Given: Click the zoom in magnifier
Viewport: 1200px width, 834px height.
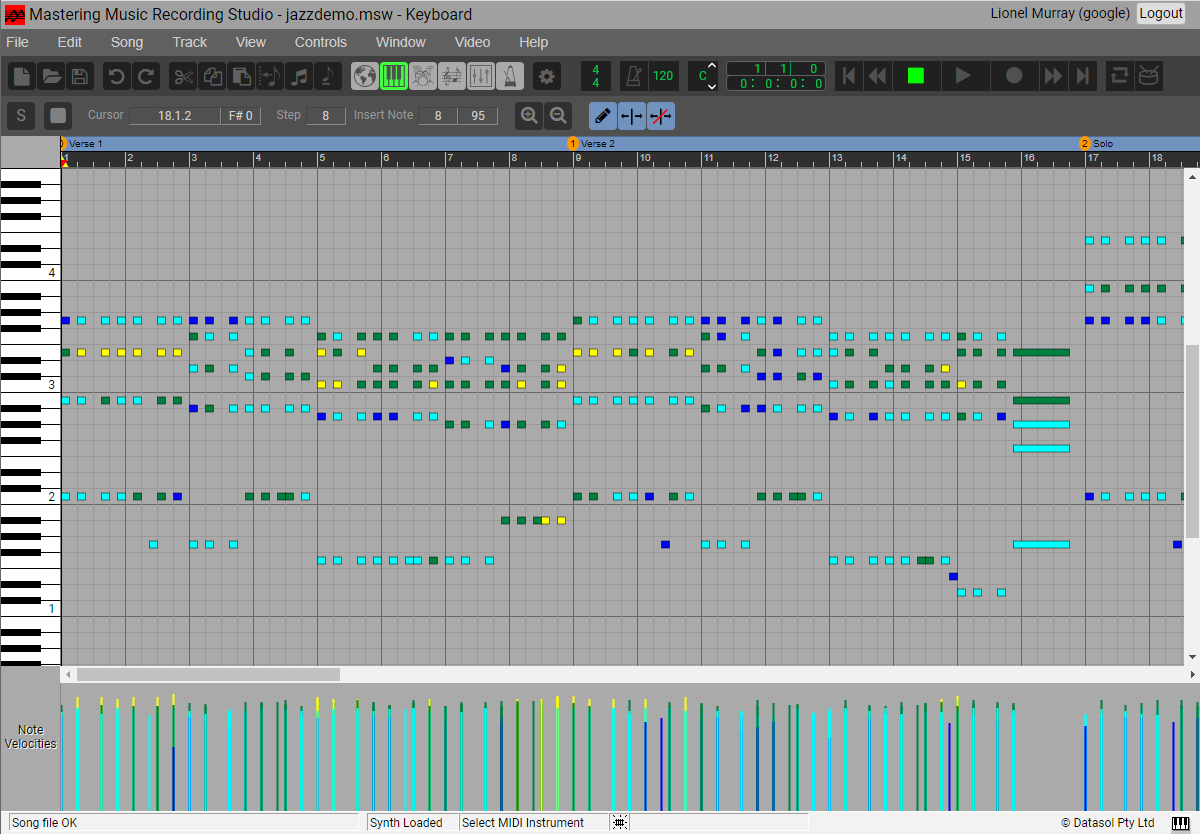Looking at the screenshot, I should tap(529, 116).
